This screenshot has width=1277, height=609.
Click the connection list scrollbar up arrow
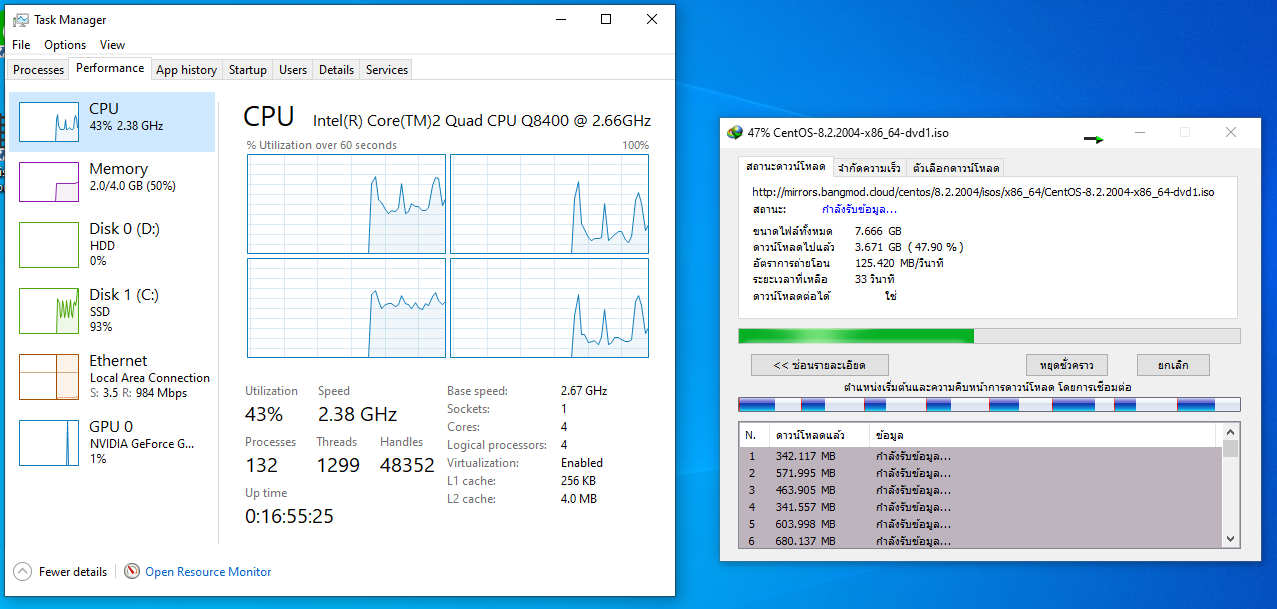tap(1230, 431)
